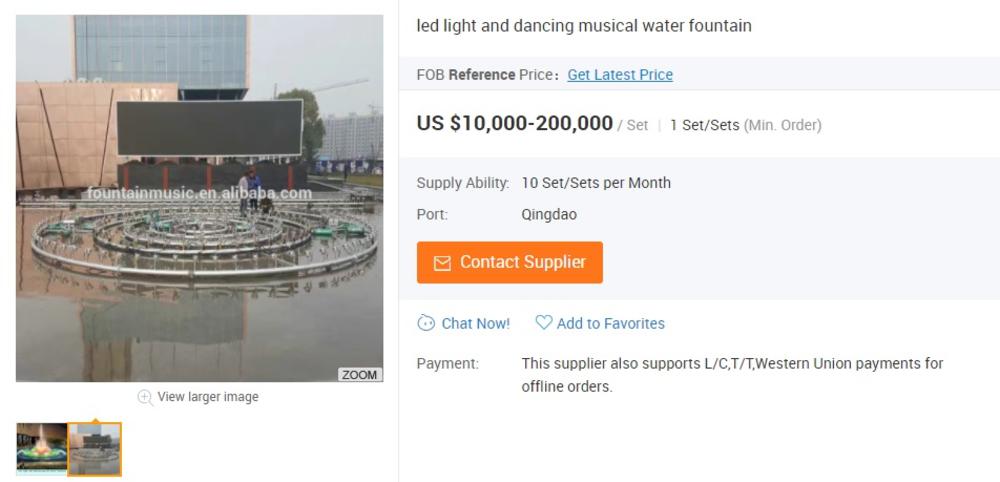Click the payment methods description text
Viewport: 1000px width, 482px height.
click(x=732, y=374)
